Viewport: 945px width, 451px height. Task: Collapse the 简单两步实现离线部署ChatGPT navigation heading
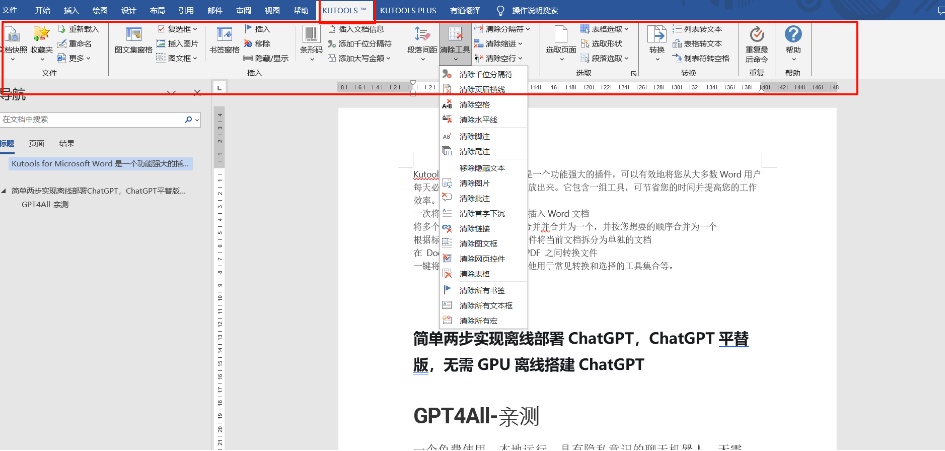tap(5, 191)
